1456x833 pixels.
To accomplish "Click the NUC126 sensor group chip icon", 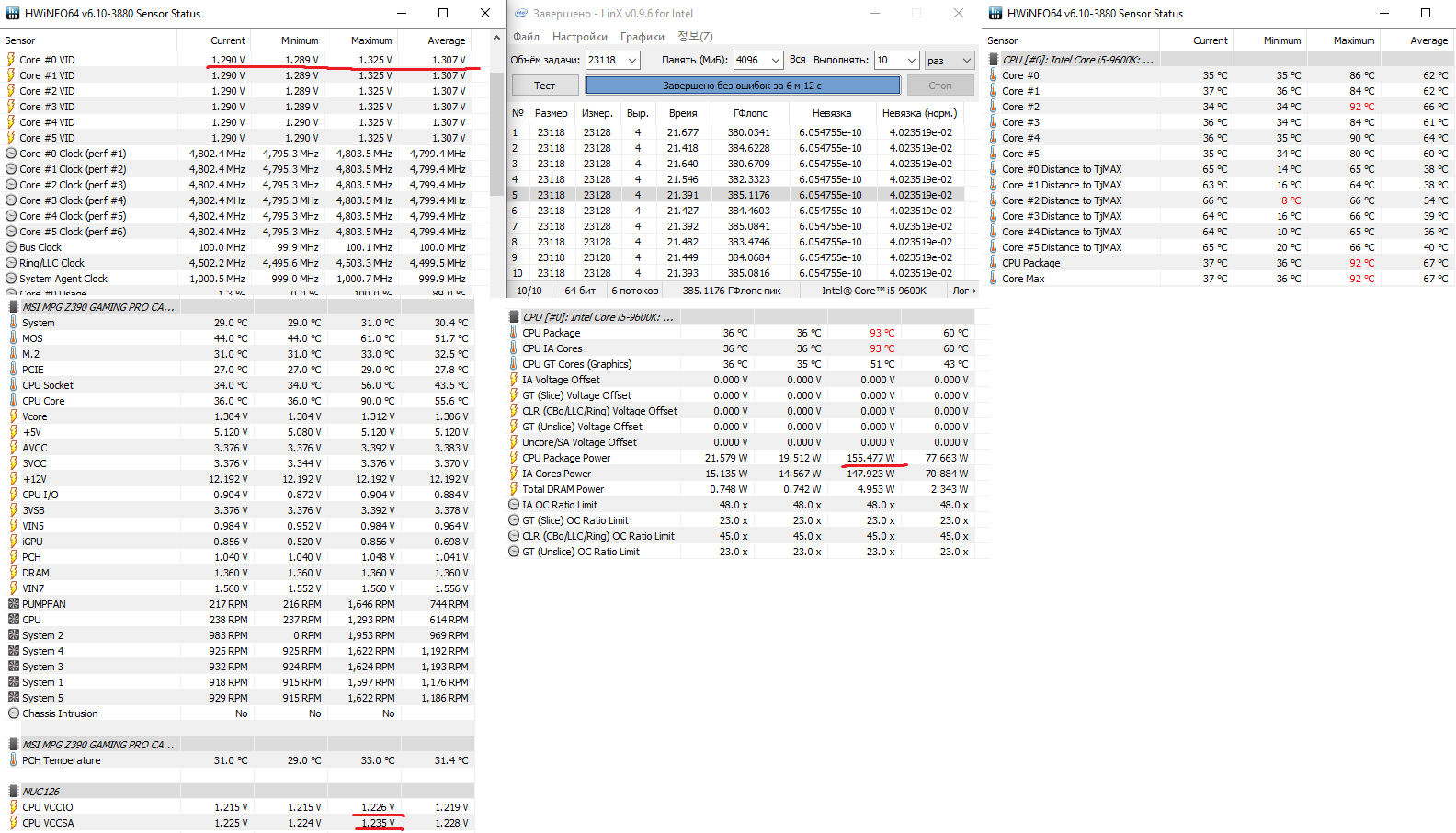I will (13, 792).
